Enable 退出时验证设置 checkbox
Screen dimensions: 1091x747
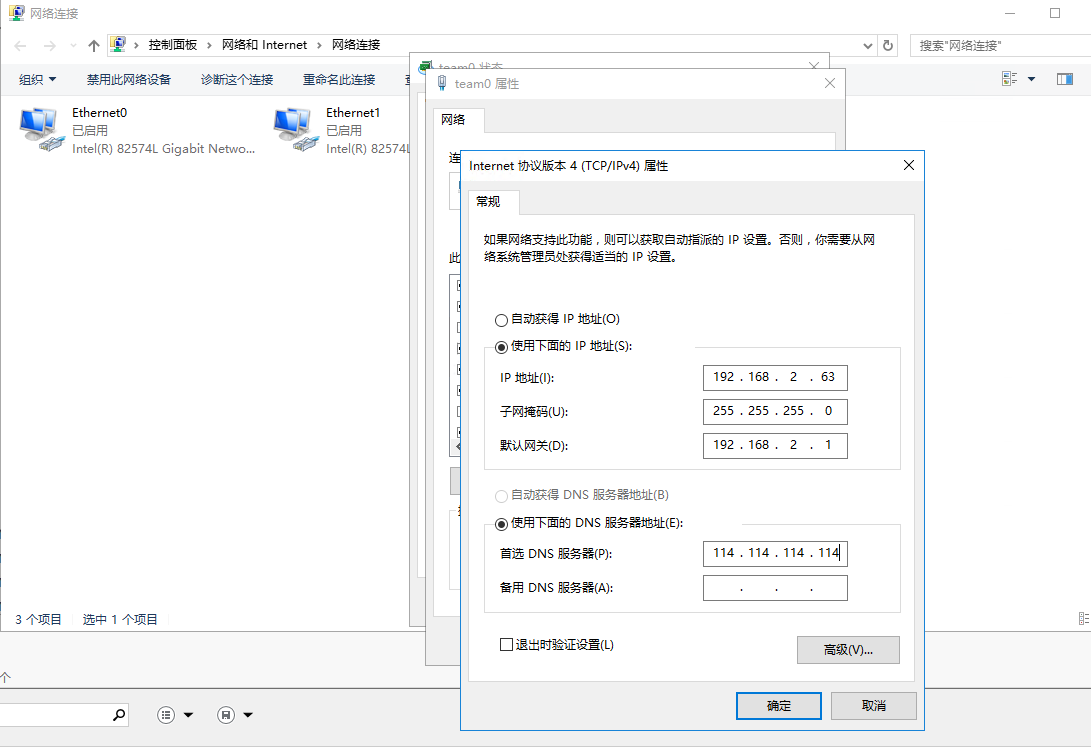[x=506, y=645]
